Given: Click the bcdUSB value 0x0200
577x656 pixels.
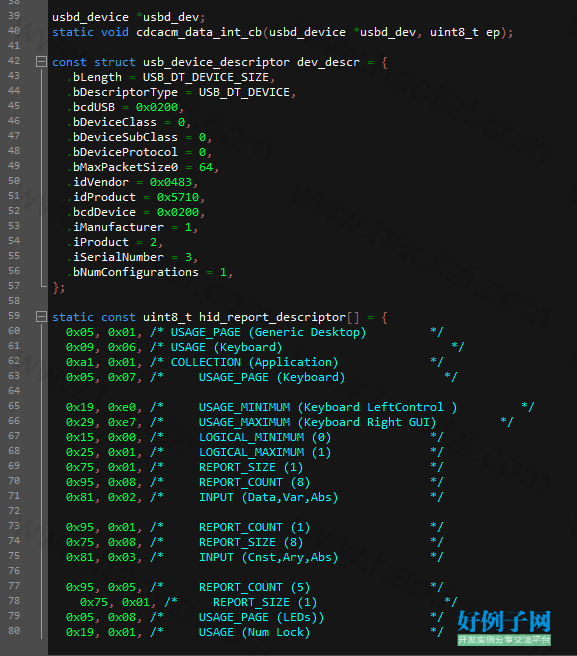Looking at the screenshot, I should [x=157, y=108].
